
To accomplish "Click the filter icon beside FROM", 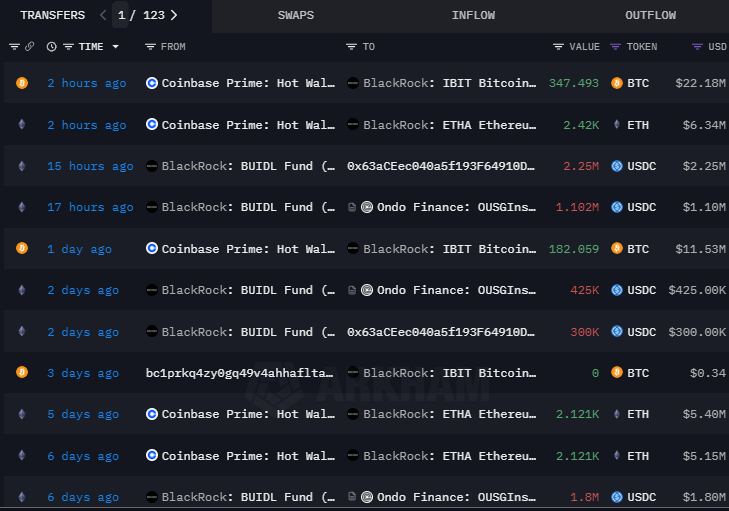I will (x=150, y=47).
